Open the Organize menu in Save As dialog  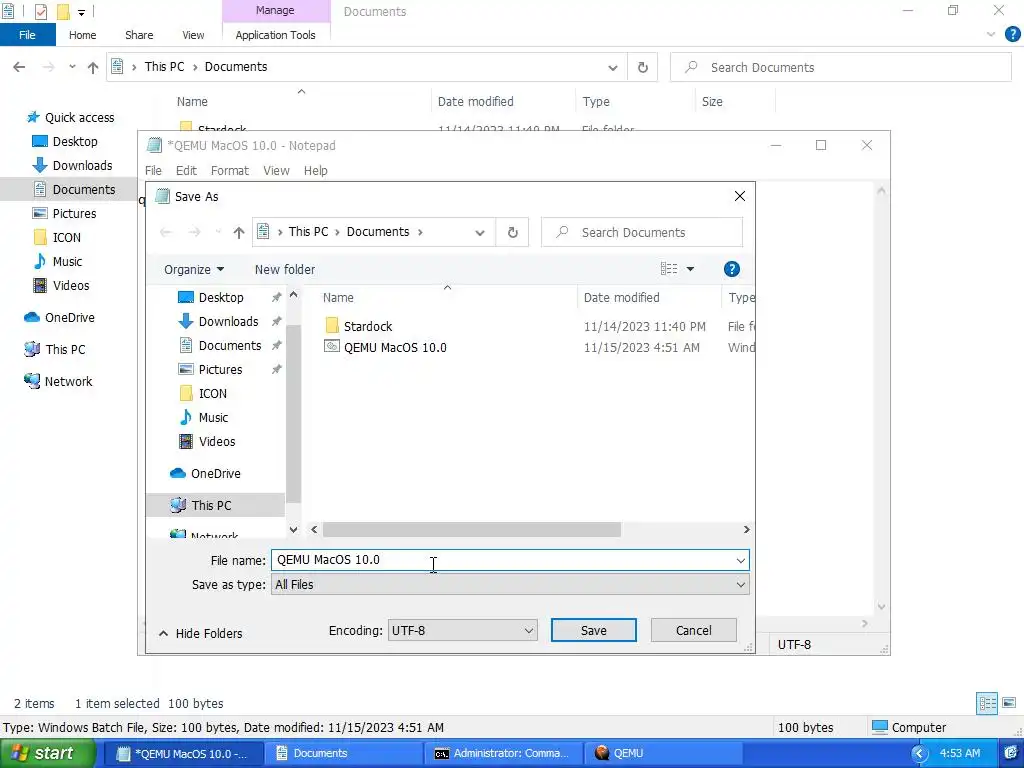point(194,270)
